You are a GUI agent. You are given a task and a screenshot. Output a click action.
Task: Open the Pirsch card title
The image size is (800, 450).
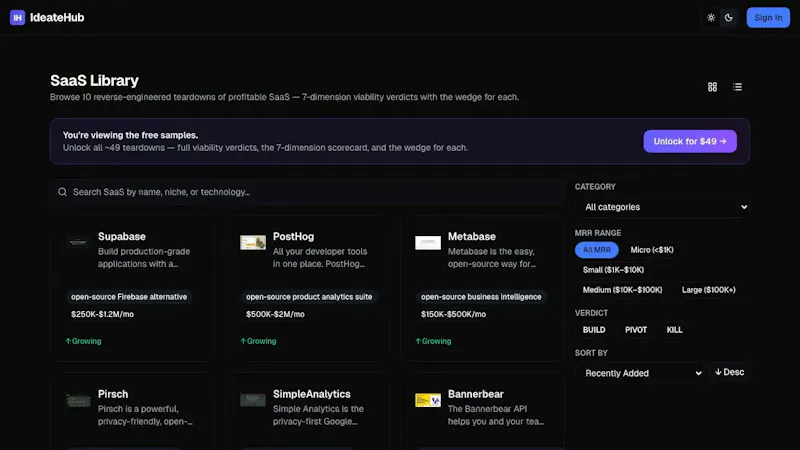[x=113, y=394]
